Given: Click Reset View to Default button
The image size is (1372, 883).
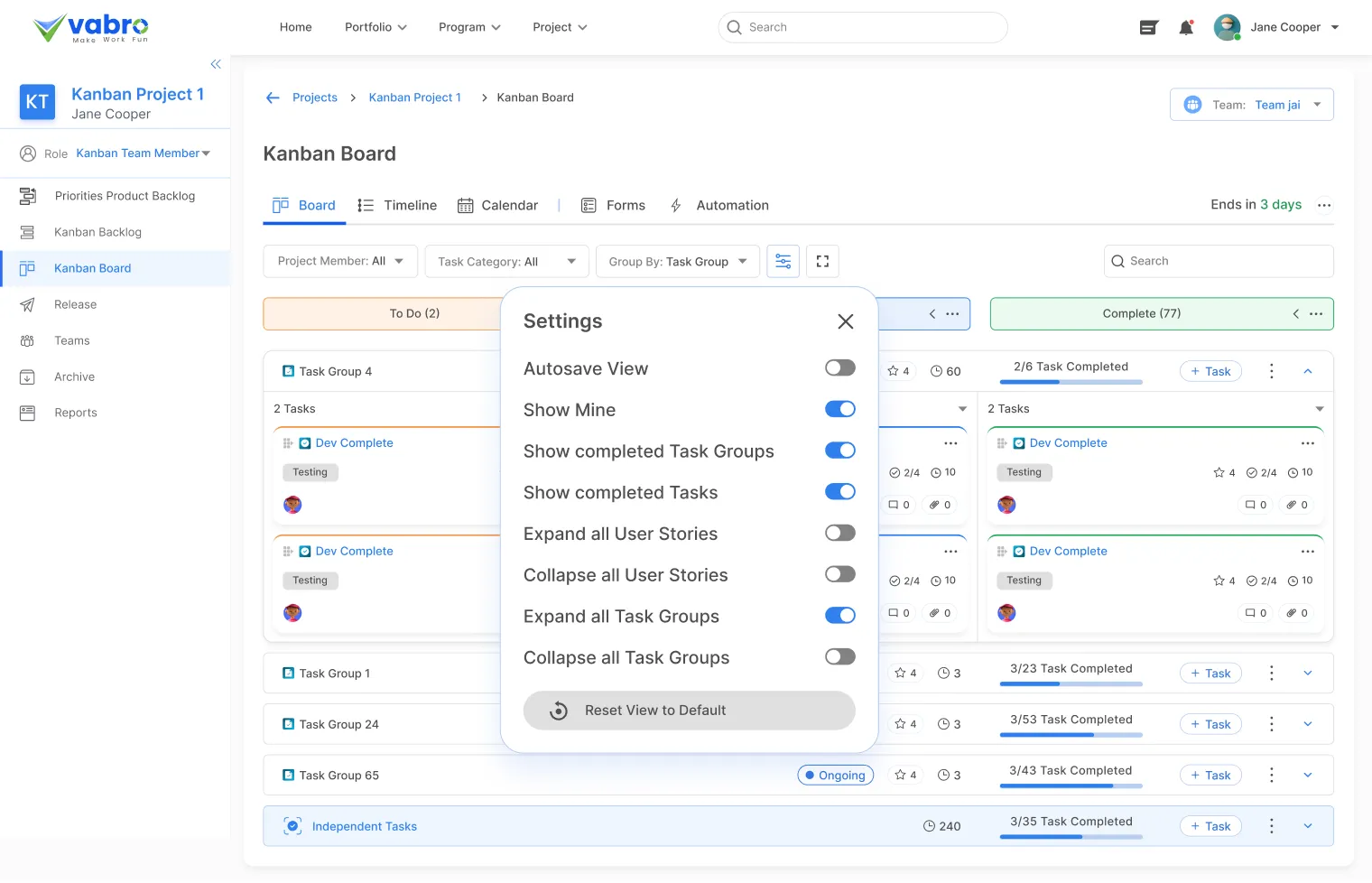Looking at the screenshot, I should [689, 711].
